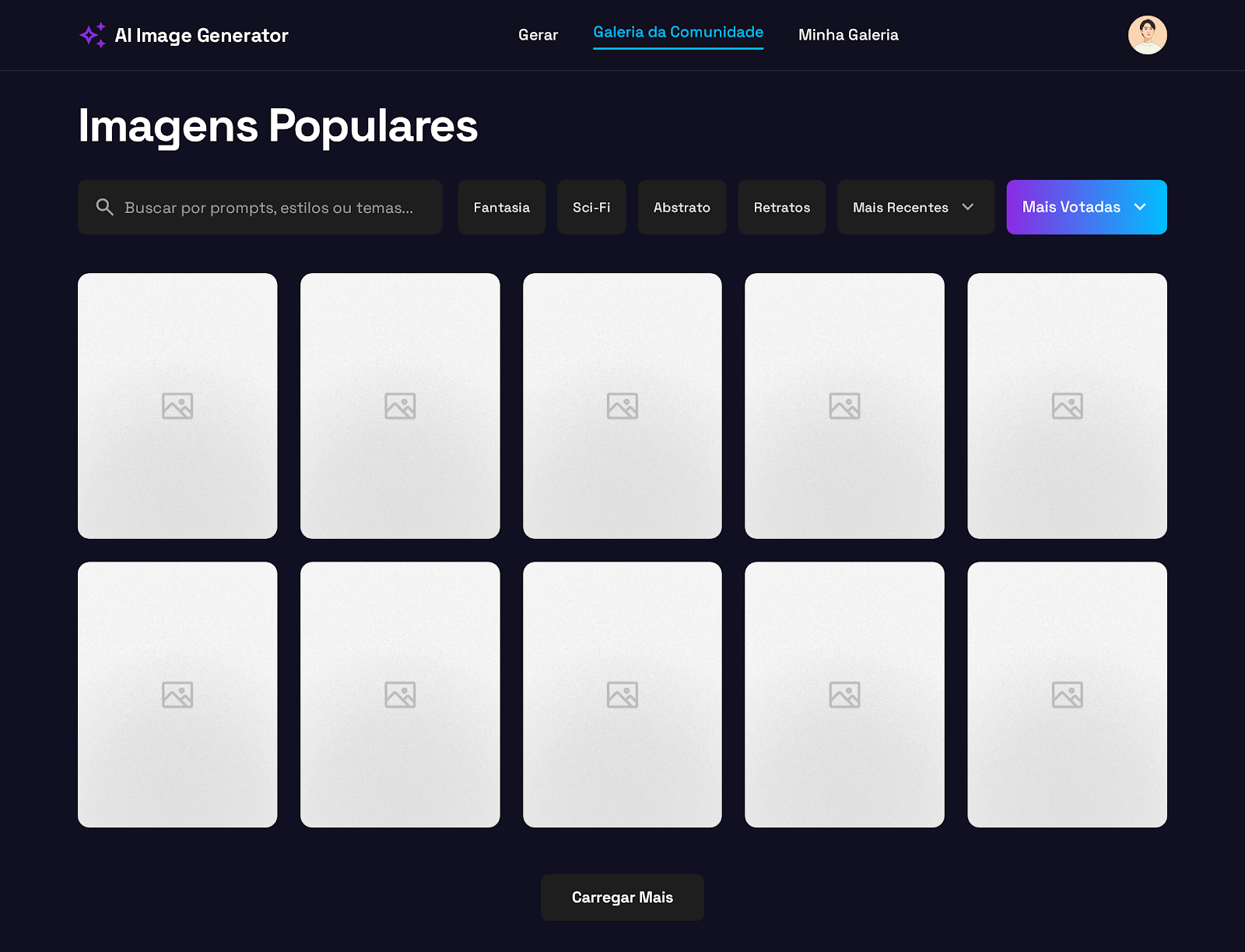Select Galeria da Comunidade tab
1245x952 pixels.
(678, 33)
